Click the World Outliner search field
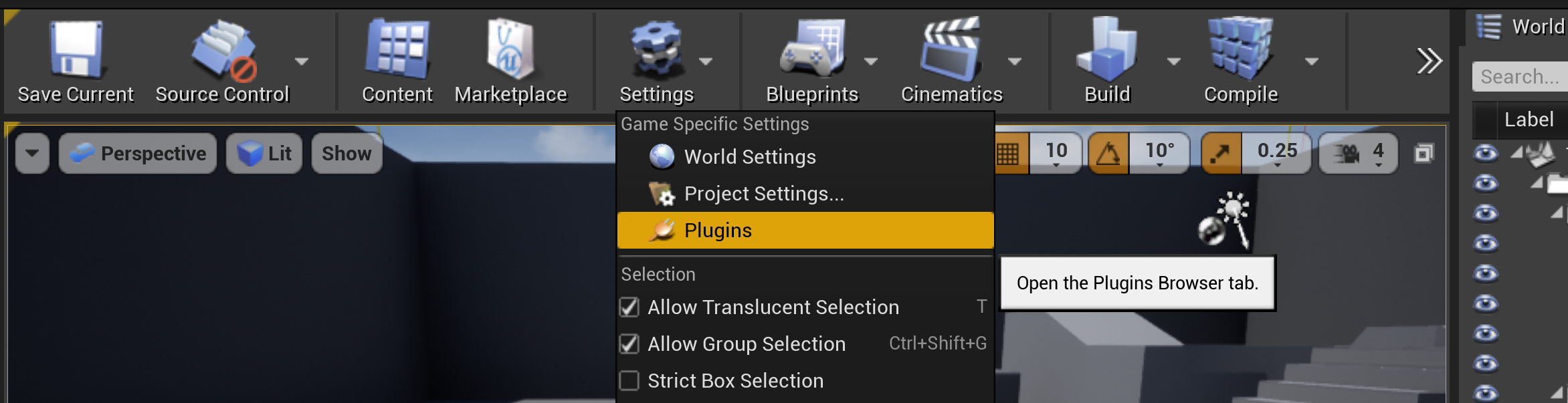The width and height of the screenshot is (1568, 403). (1520, 77)
